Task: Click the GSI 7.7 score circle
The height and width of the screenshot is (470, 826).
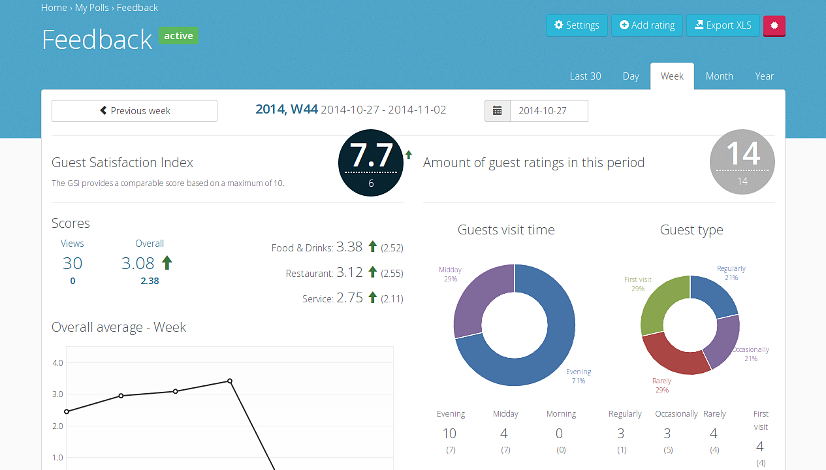Action: coord(369,162)
